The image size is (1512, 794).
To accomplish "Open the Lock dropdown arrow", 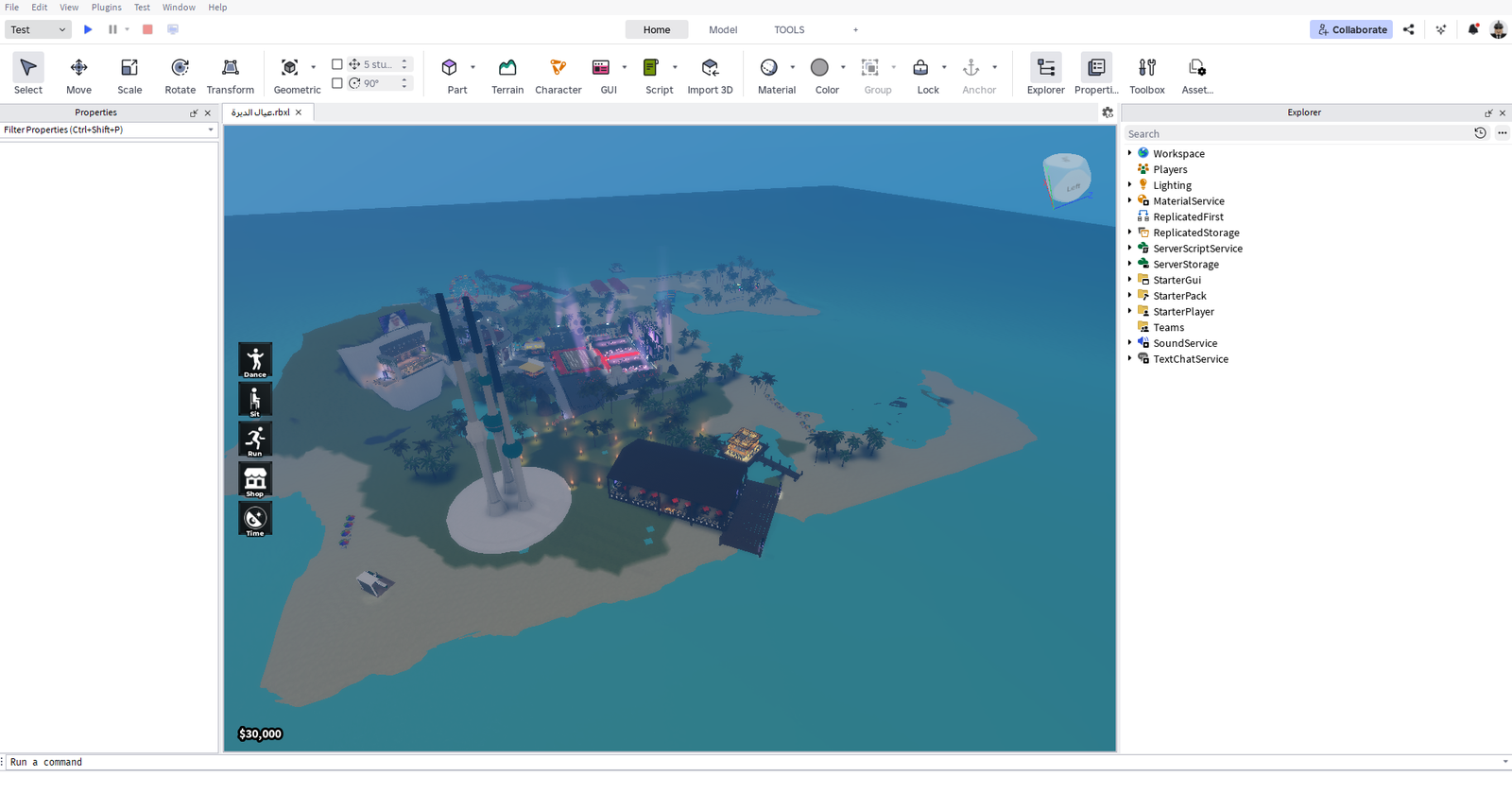I will 944,67.
